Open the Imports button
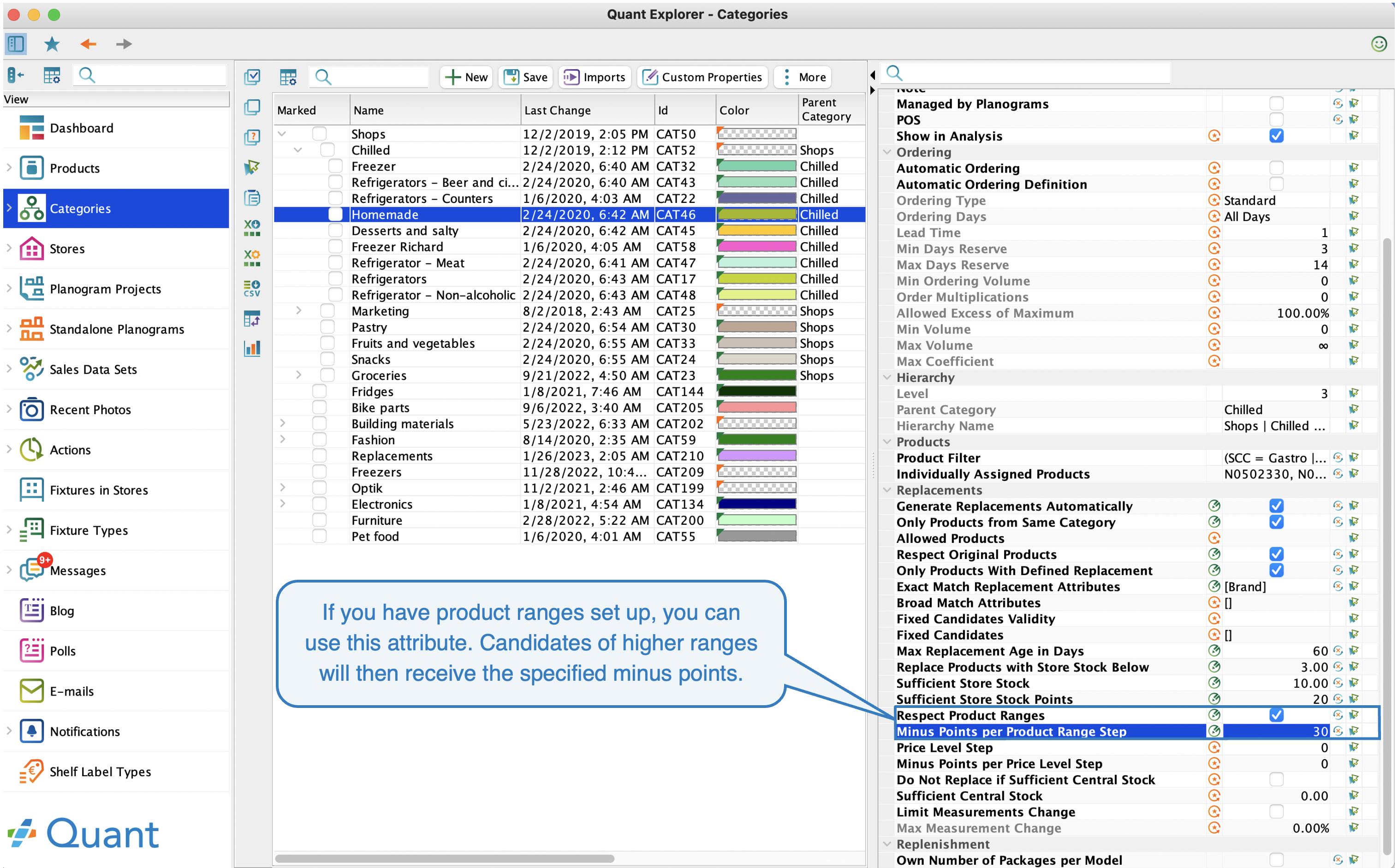 tap(595, 77)
